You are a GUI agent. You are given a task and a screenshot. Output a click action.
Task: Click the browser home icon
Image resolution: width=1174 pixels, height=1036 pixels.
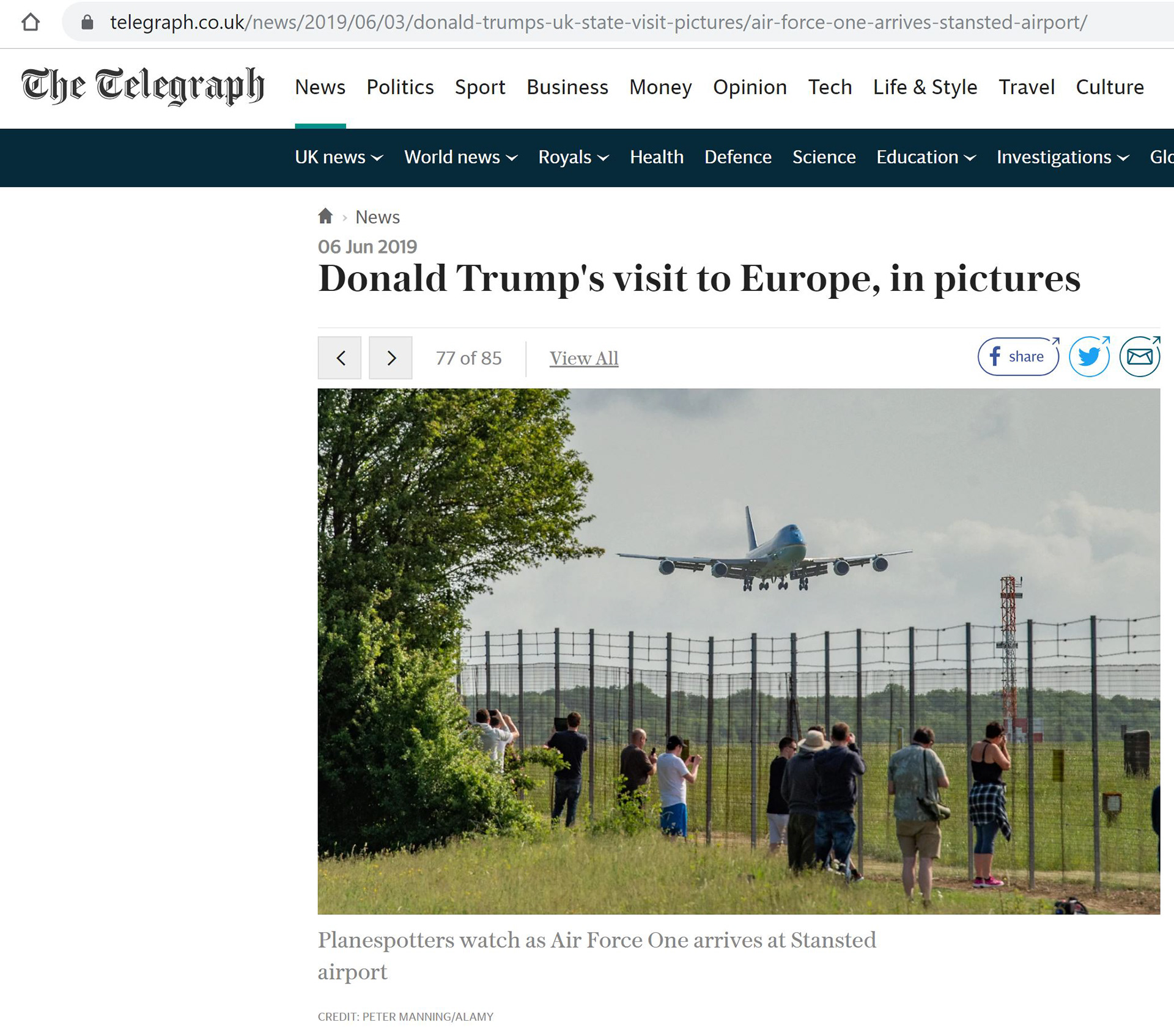pyautogui.click(x=31, y=23)
